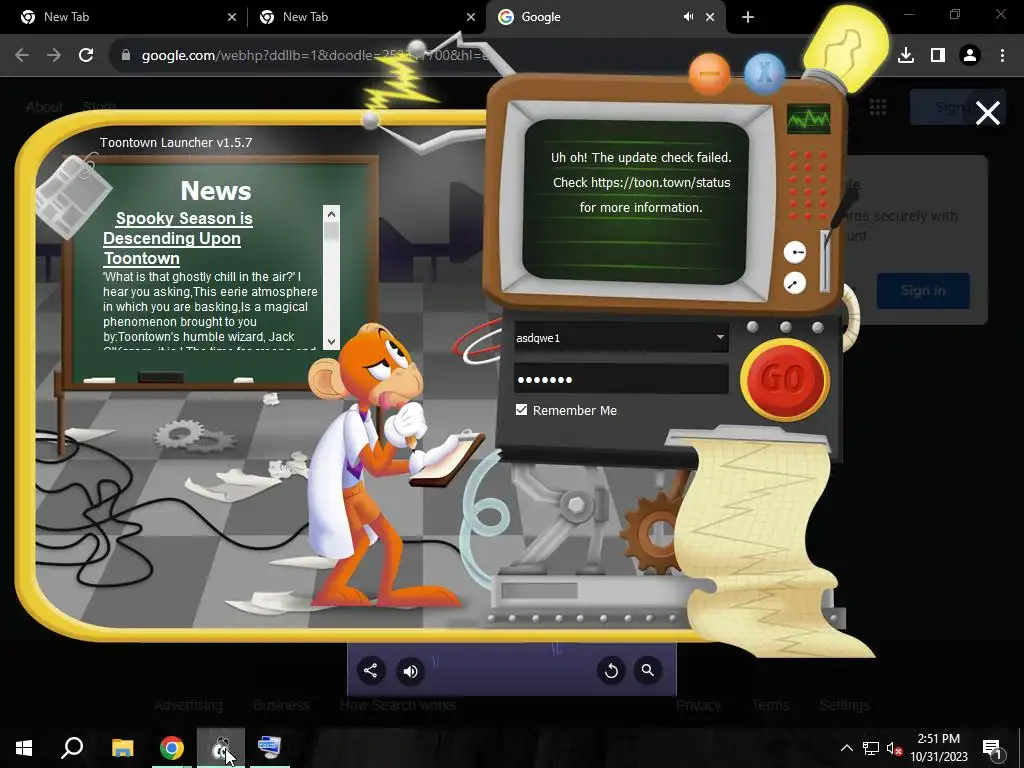Open the Google apps grid icon
Viewport: 1024px width, 768px height.
(x=878, y=107)
